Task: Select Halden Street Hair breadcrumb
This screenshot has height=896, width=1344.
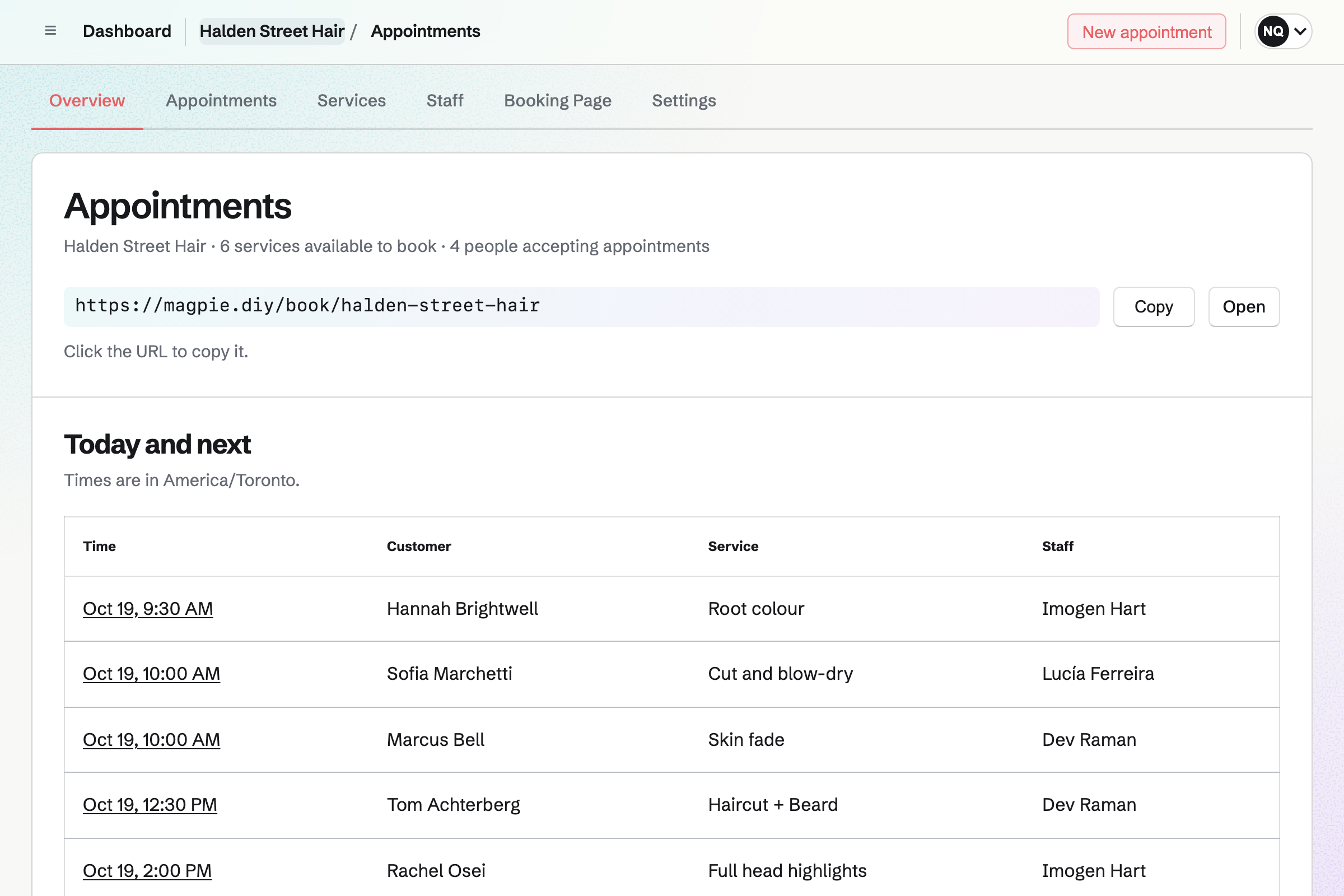Action: [272, 31]
